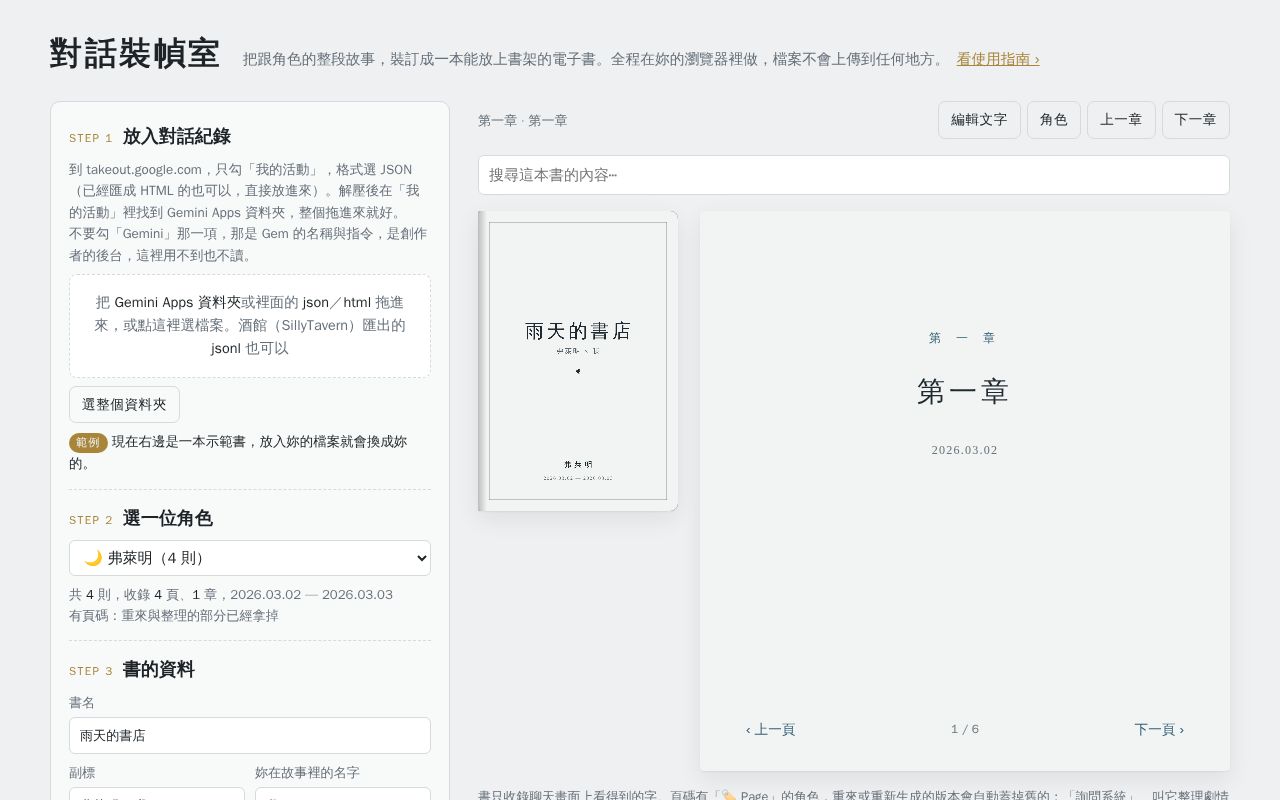The width and height of the screenshot is (1280, 800).
Task: Click the 第一章 · 第一章 breadcrumb text
Action: point(523,121)
